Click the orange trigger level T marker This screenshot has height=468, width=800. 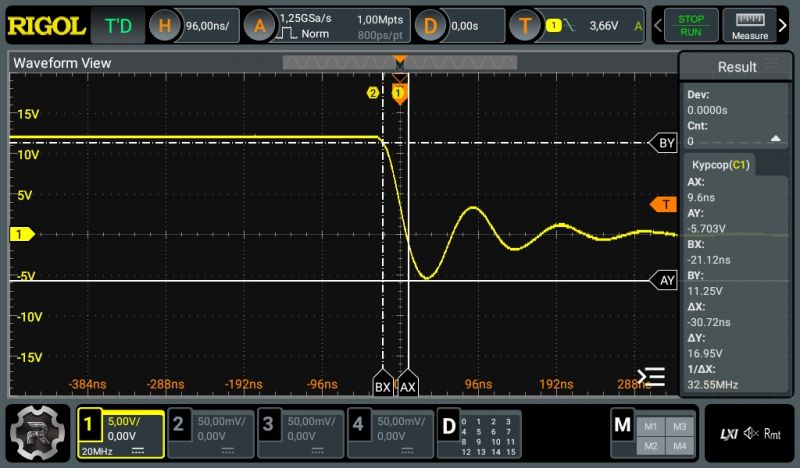[663, 205]
